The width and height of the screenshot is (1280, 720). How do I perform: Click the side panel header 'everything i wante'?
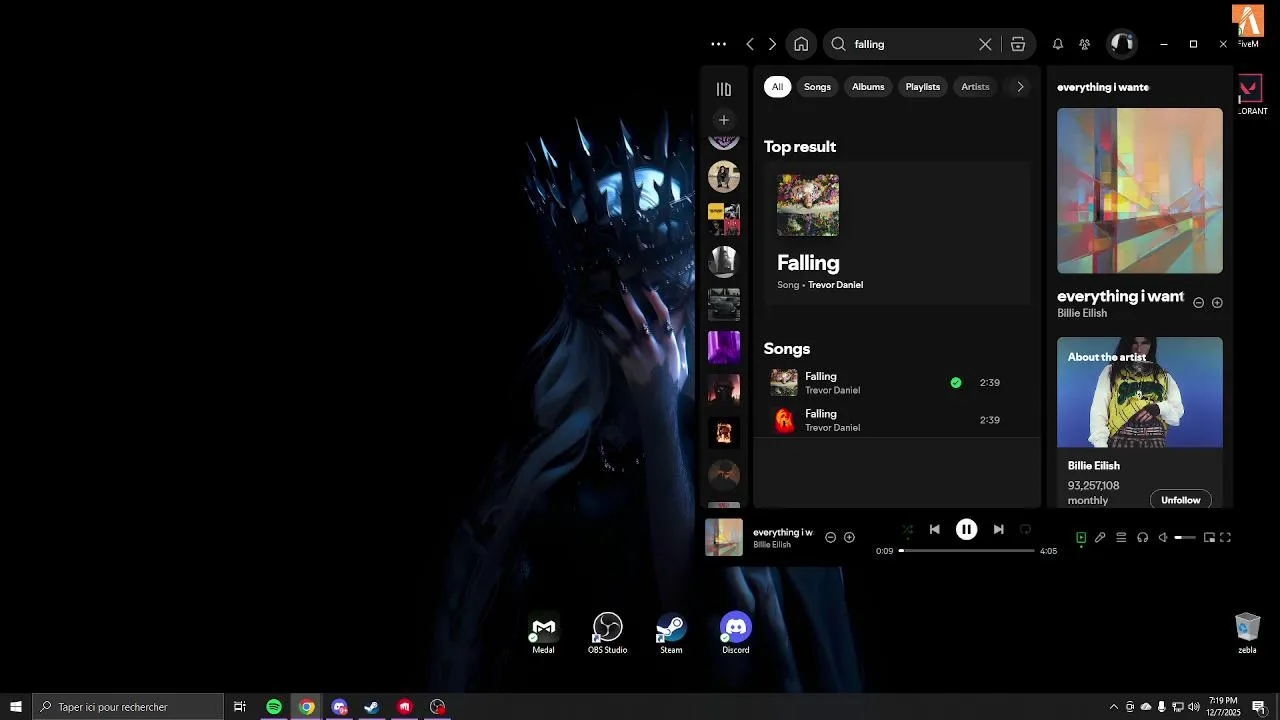(x=1103, y=87)
